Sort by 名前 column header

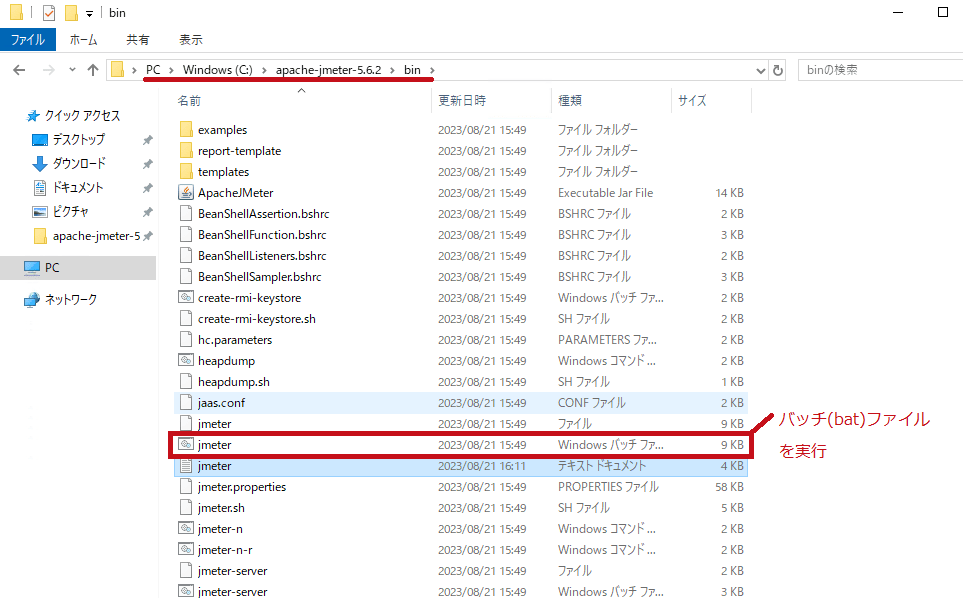coord(189,101)
